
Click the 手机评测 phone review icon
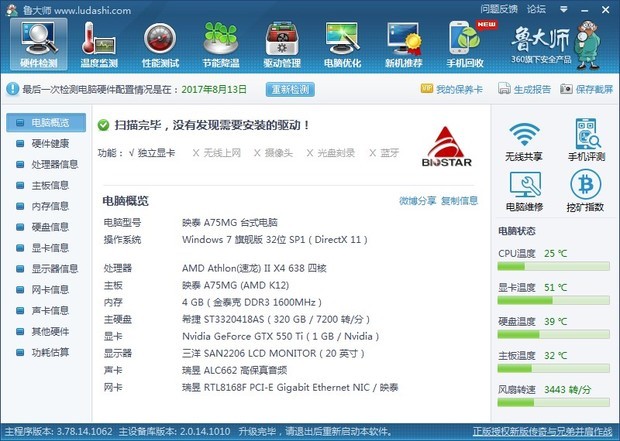586,140
